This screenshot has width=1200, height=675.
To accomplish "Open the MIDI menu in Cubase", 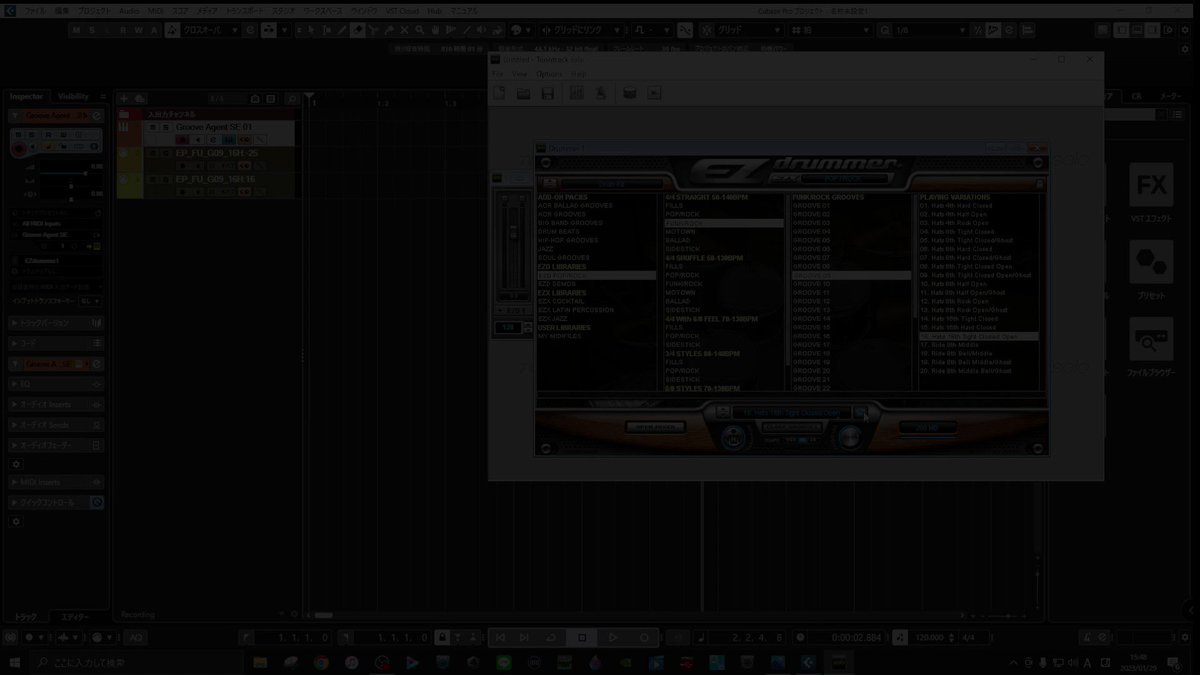I will [x=155, y=9].
